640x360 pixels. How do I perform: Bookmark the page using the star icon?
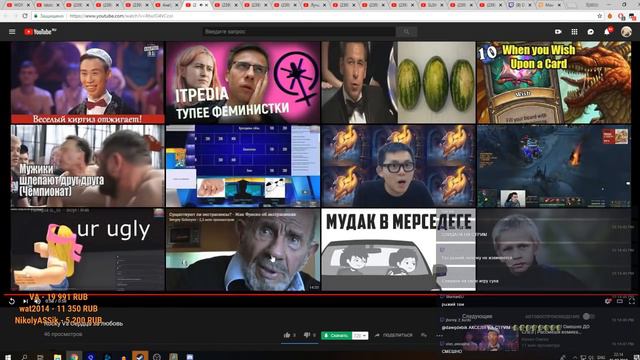pos(600,16)
